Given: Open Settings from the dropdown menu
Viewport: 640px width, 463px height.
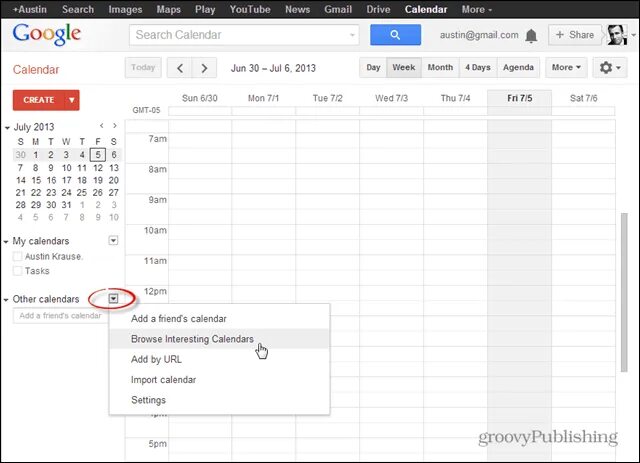Looking at the screenshot, I should [219, 400].
